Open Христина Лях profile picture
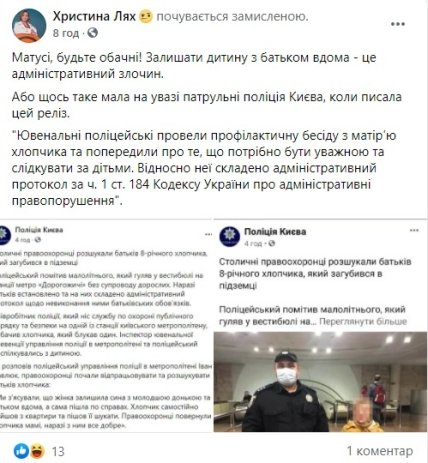This screenshot has width=428, height=463. (29, 25)
